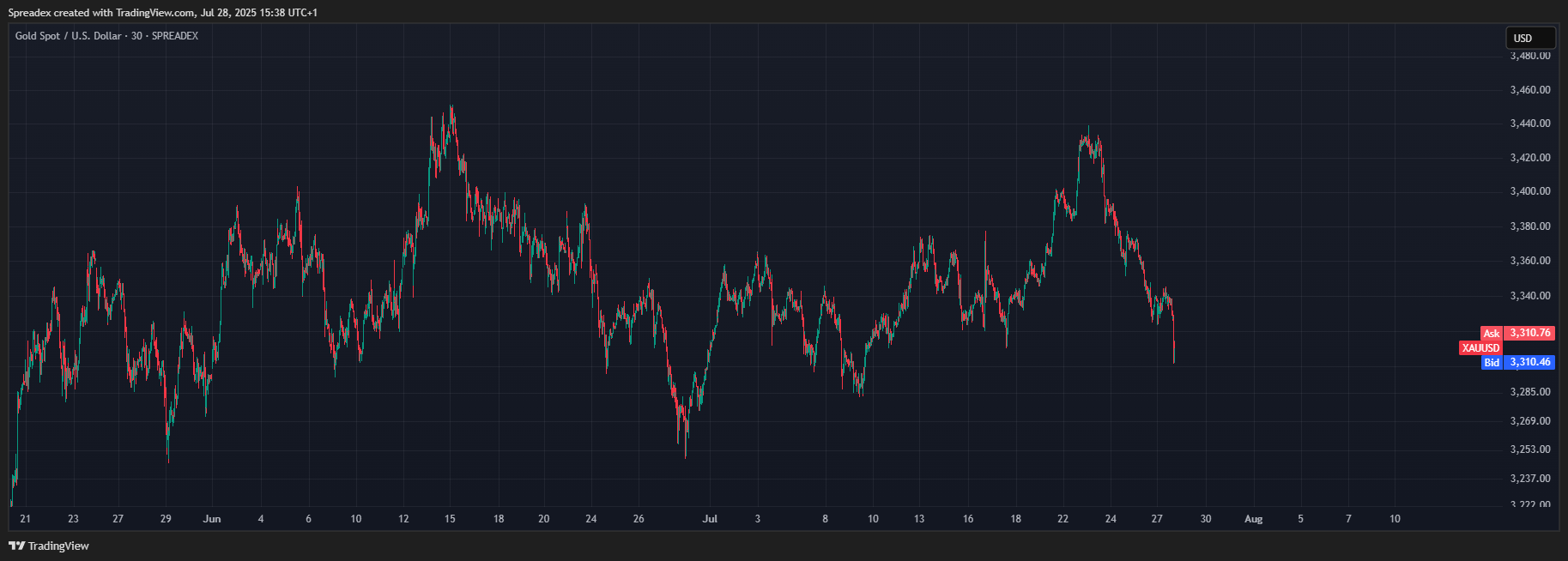Click the Bid price label 3,310.46
Viewport: 1568px width, 561px height.
[1530, 362]
